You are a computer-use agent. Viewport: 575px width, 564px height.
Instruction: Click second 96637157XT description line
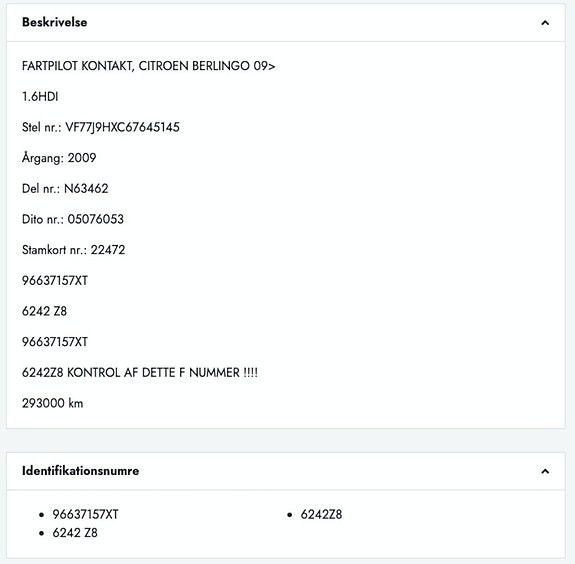55,342
